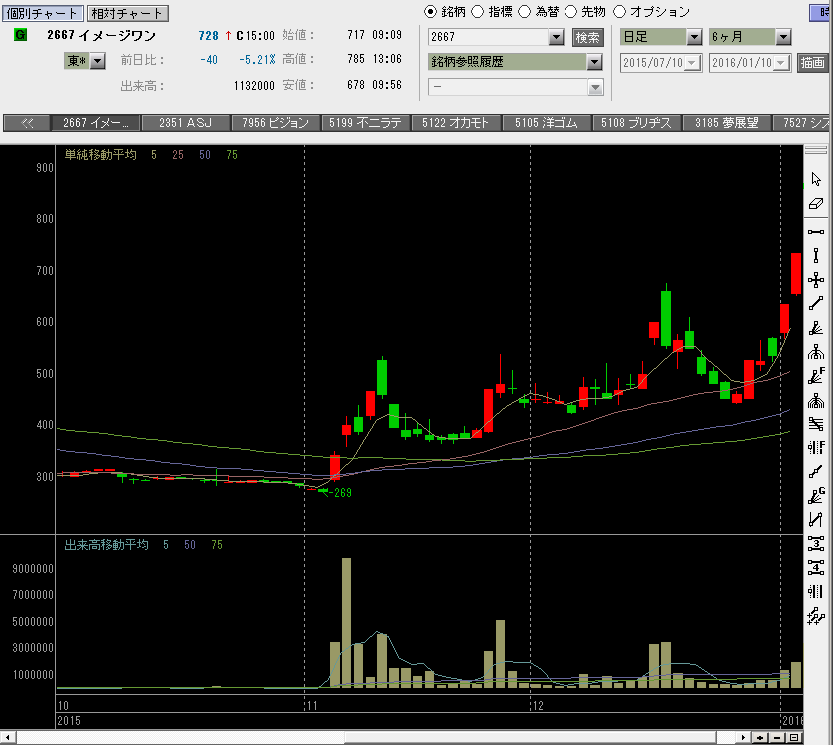Image resolution: width=833 pixels, height=745 pixels.
Task: Click the 描画 draw button
Action: [812, 63]
